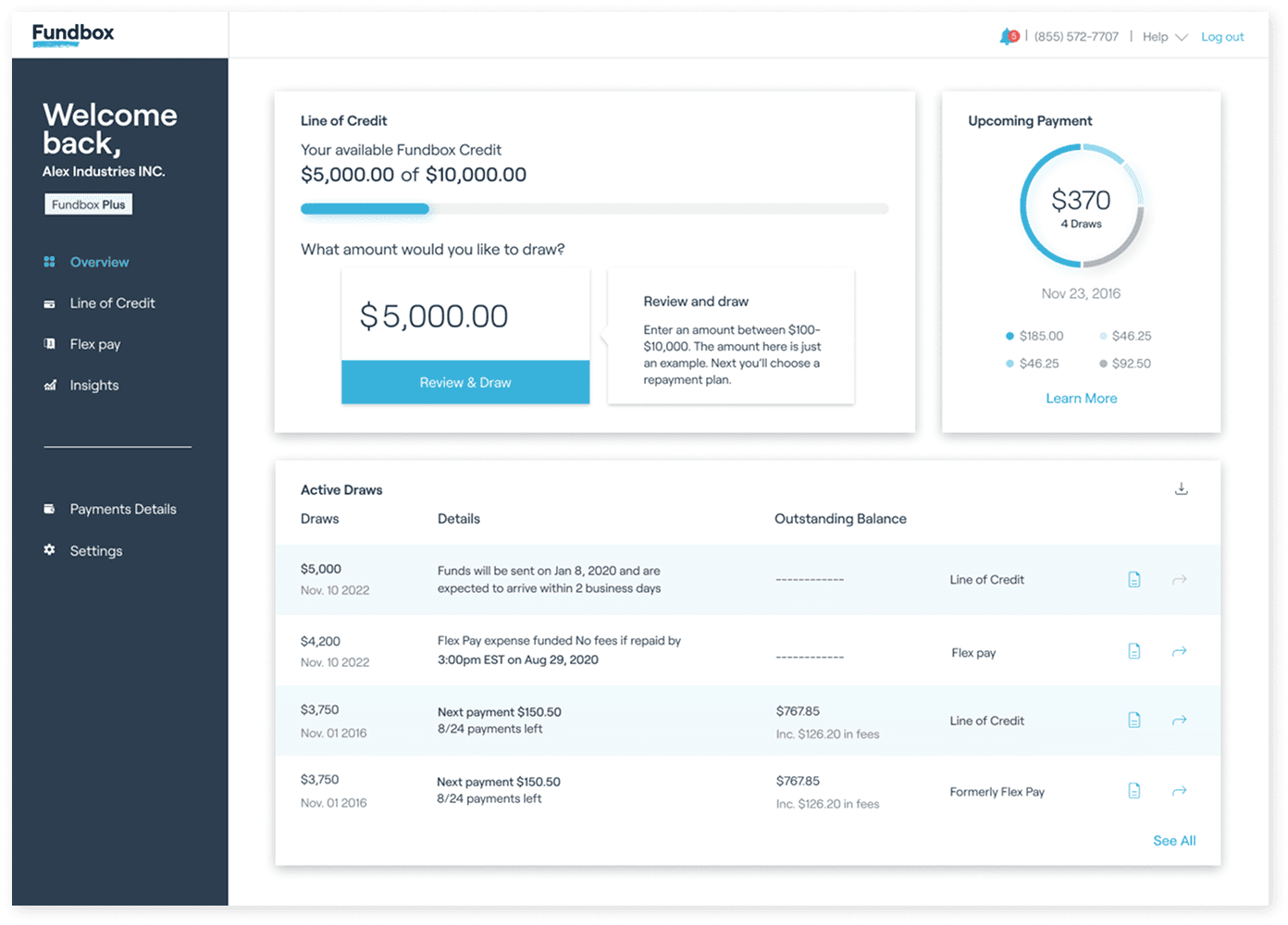The height and width of the screenshot is (925, 1288).
Task: Download the active draws list
Action: (1182, 488)
